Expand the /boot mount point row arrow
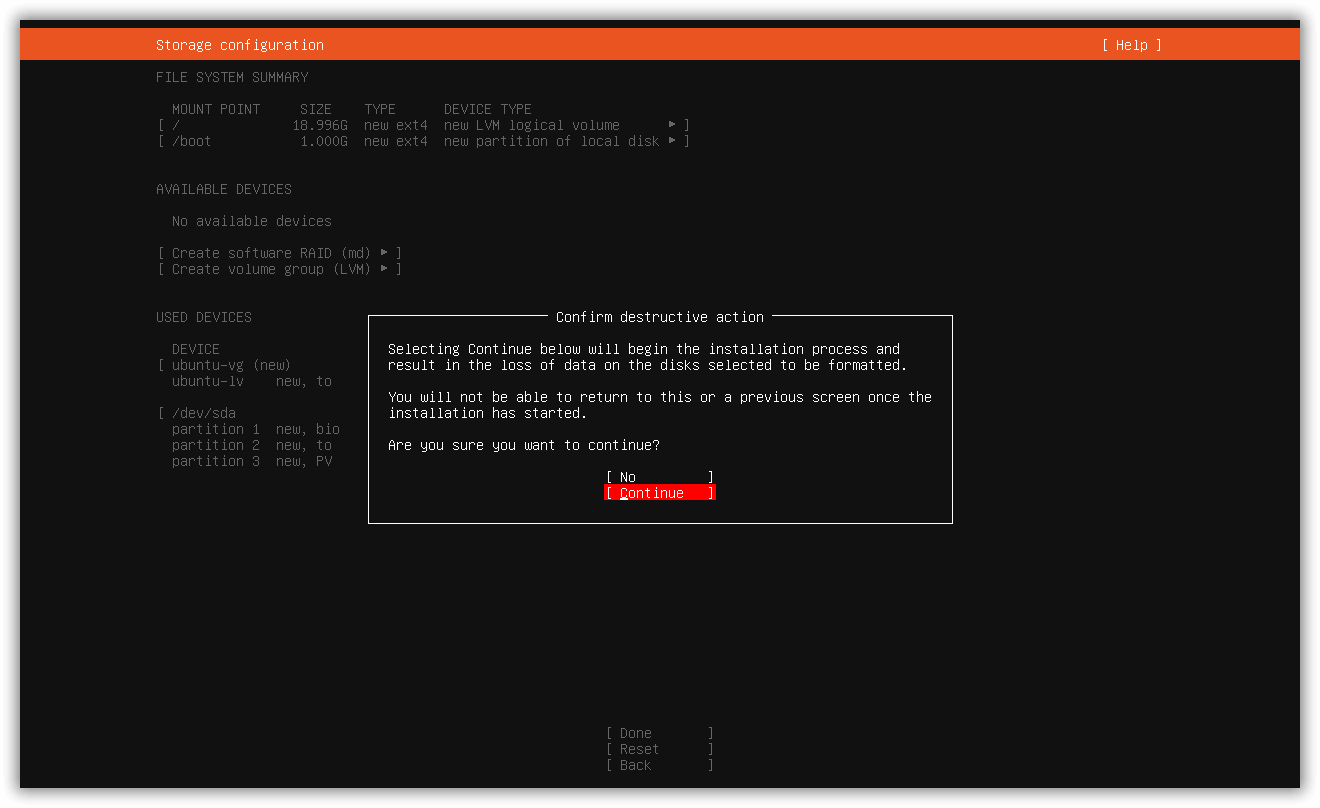This screenshot has width=1320, height=808. (x=672, y=141)
